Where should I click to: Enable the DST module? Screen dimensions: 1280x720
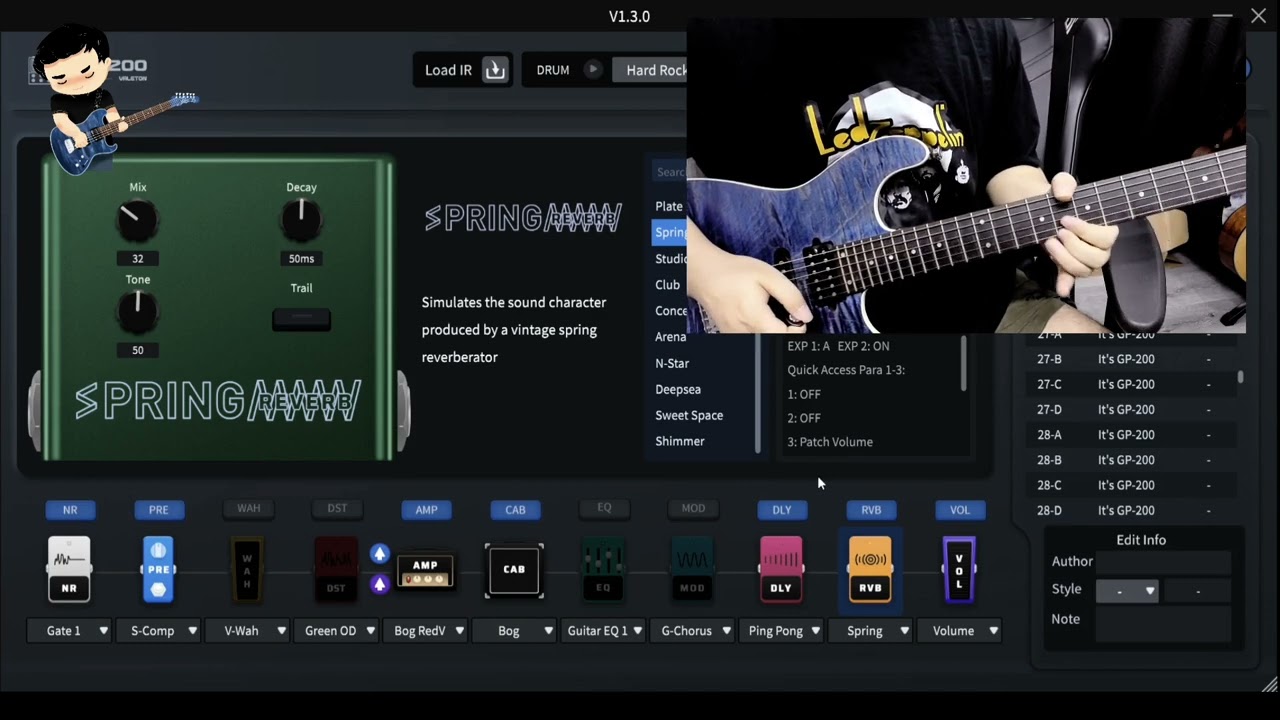tap(337, 509)
